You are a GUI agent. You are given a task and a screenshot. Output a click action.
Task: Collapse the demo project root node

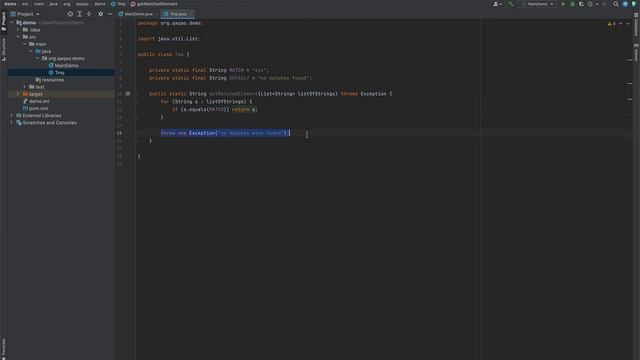pos(12,23)
